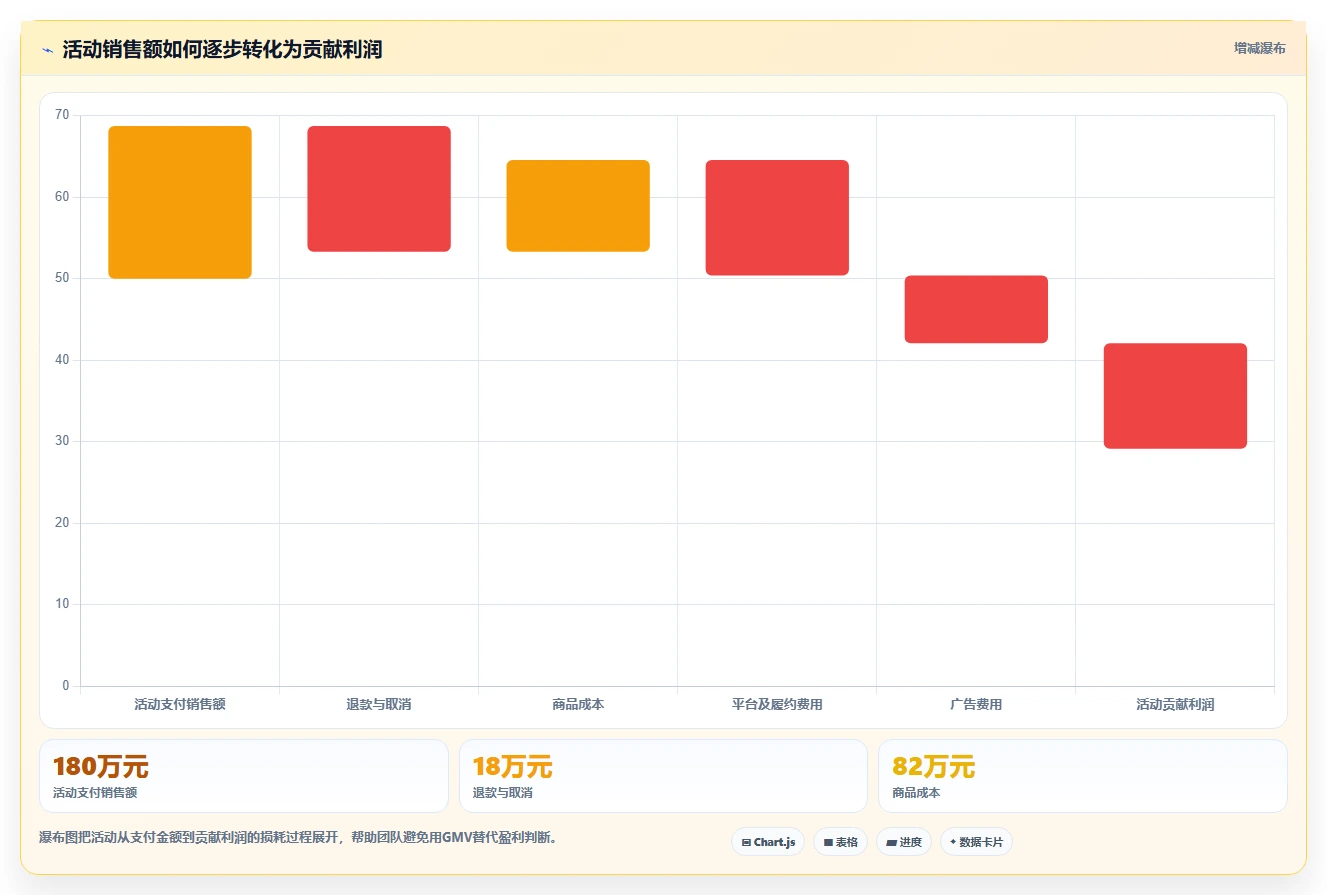This screenshot has width=1327, height=895.
Task: Click x-axis label 广告费用
Action: tap(976, 704)
